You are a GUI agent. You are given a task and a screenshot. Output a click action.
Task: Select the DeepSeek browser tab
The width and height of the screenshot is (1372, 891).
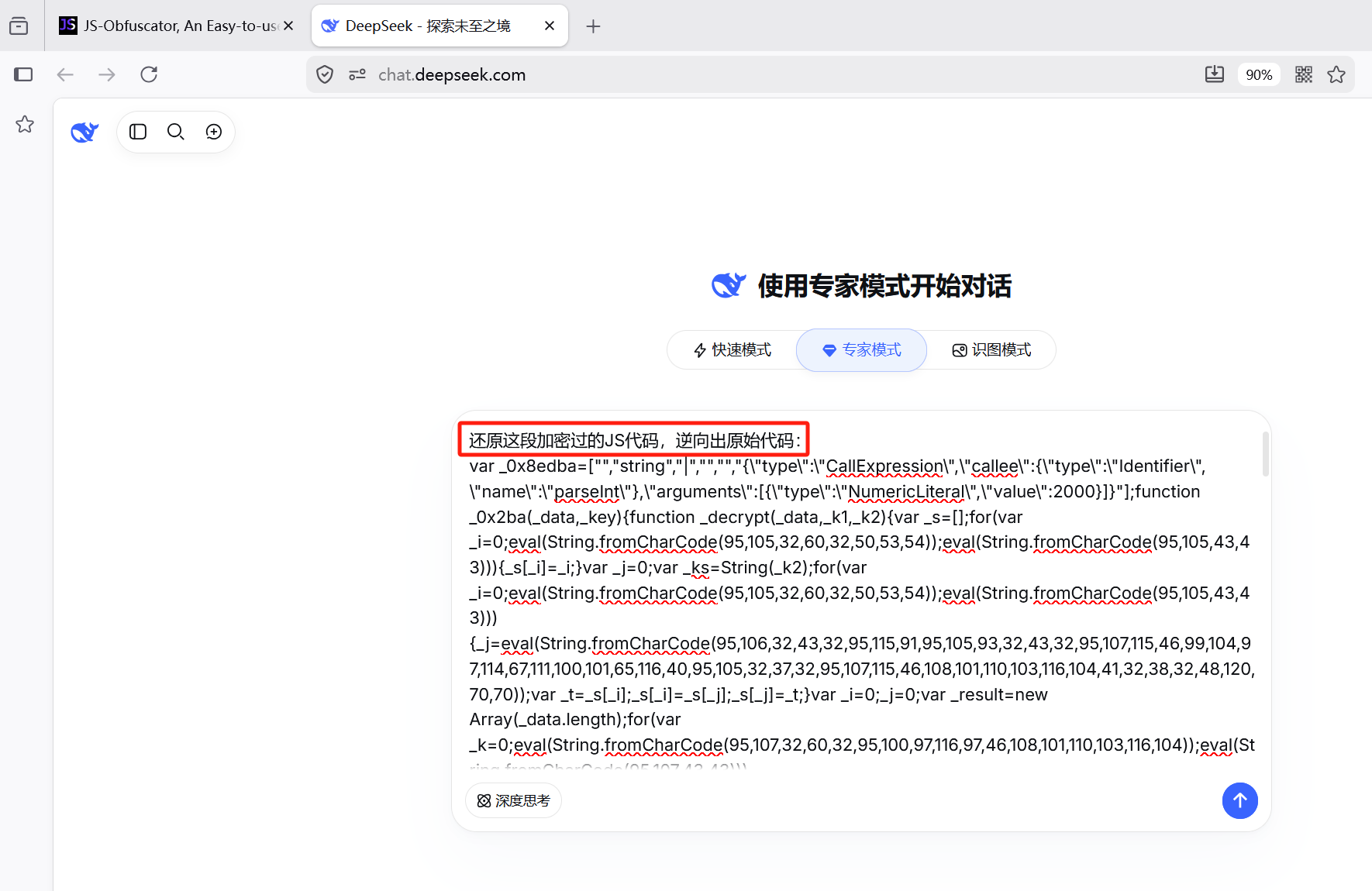point(440,26)
